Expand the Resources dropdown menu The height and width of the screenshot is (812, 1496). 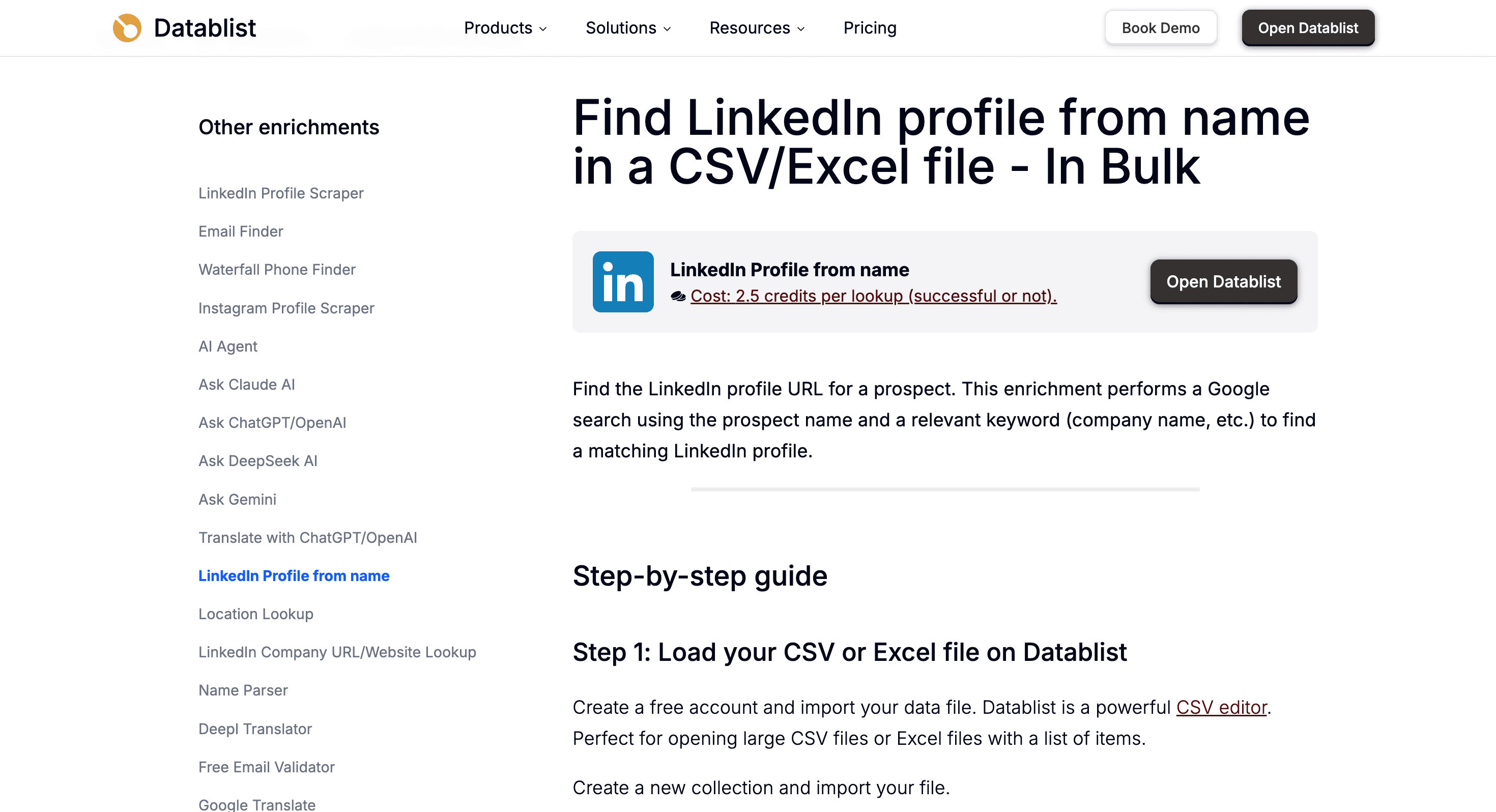(x=757, y=28)
